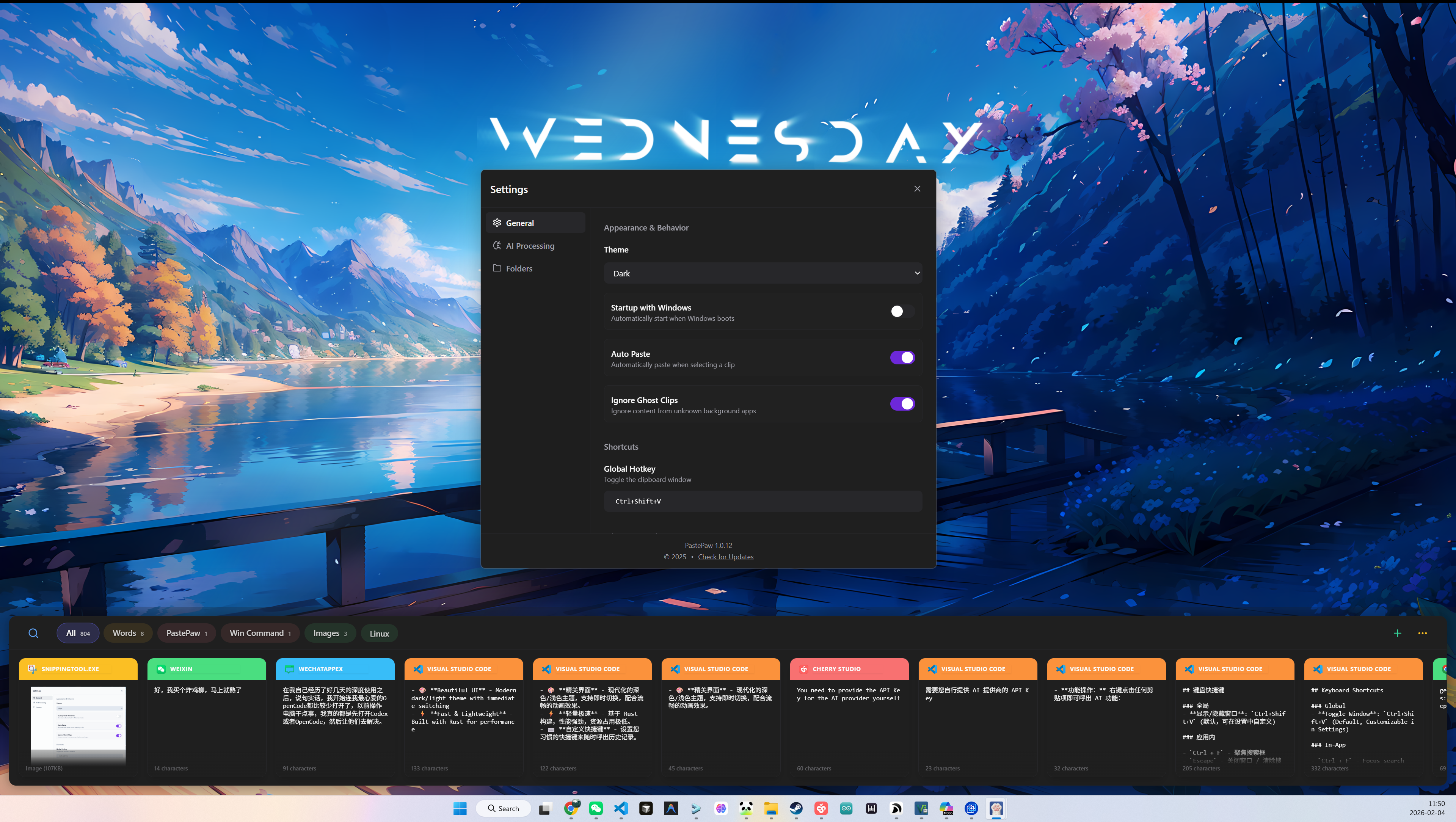Close the Settings dialog
This screenshot has height=822, width=1456.
(917, 189)
